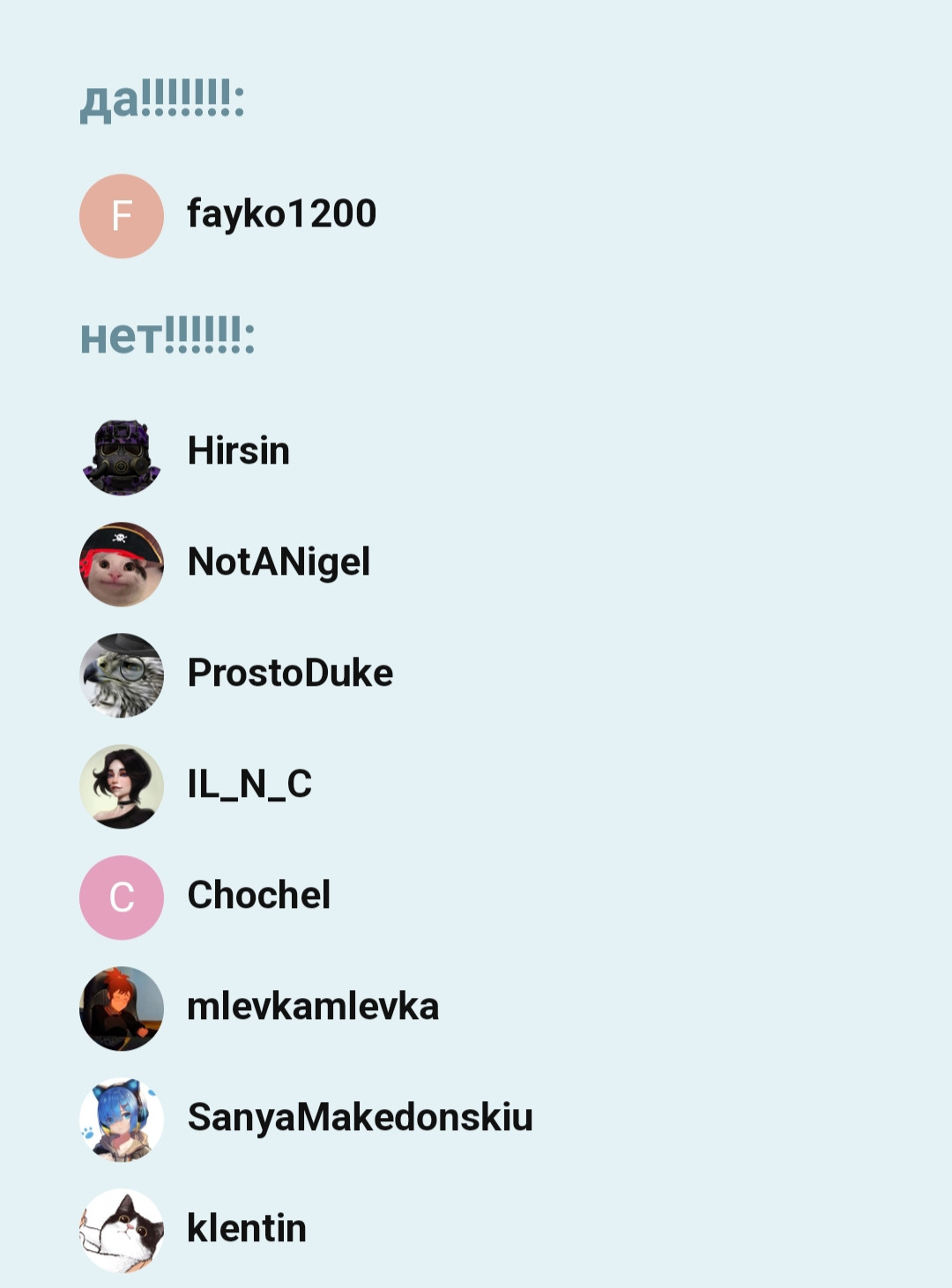The width and height of the screenshot is (952, 1288).
Task: Select username fayko1200
Action: point(282,214)
